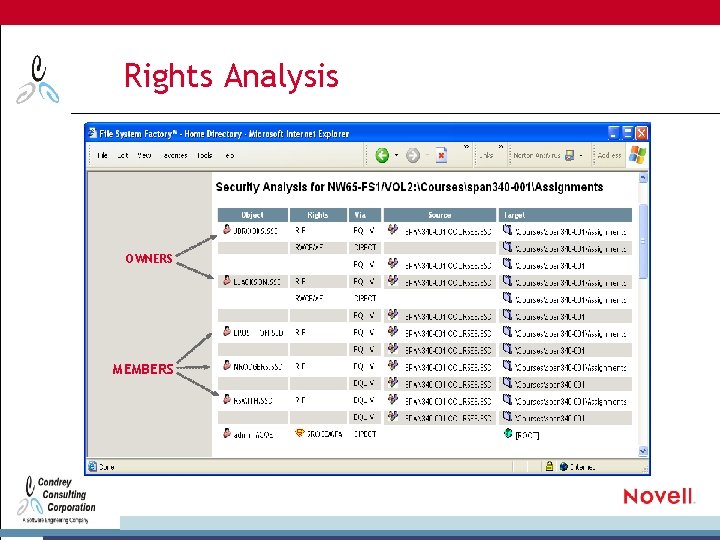The width and height of the screenshot is (720, 540).
Task: Click the green Back arrow button
Action: [382, 156]
